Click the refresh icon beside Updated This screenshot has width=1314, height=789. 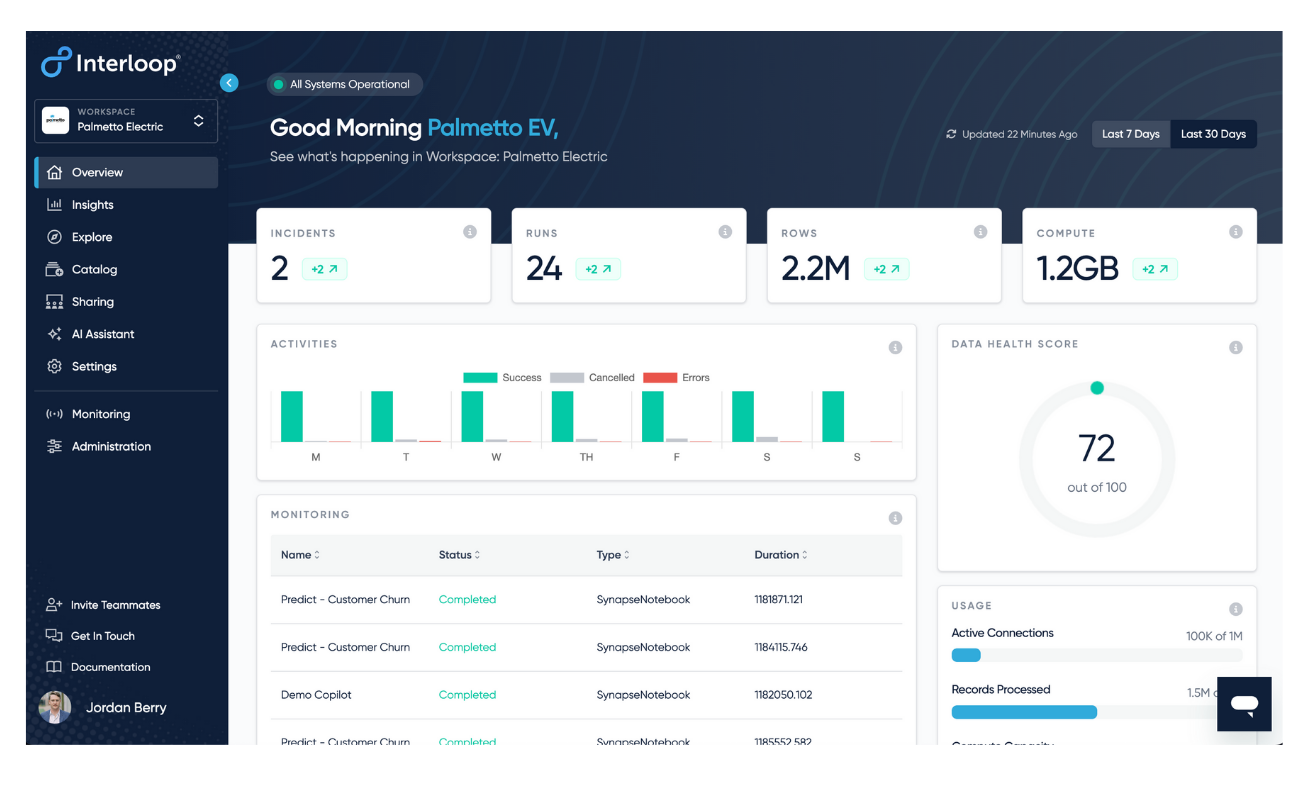[951, 134]
